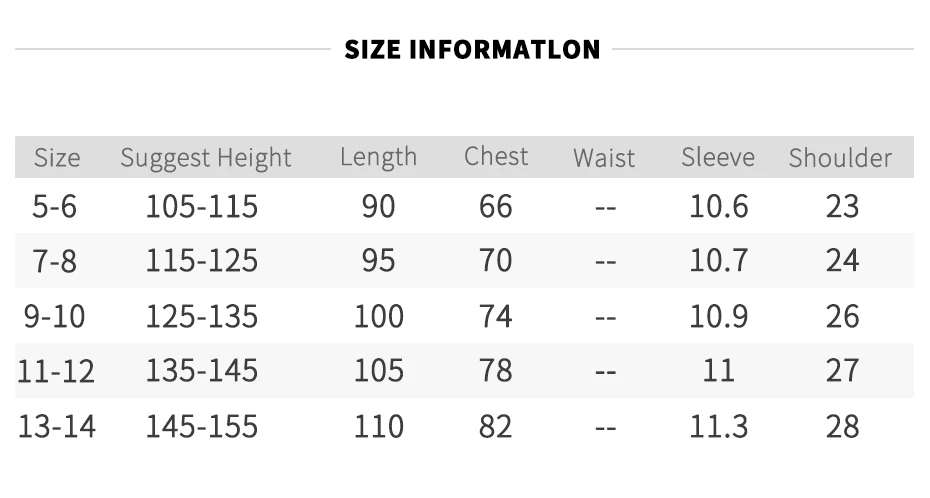Screen dimensions: 930x498
Task: Click the SIZE INFORMATLON heading
Action: point(472,50)
